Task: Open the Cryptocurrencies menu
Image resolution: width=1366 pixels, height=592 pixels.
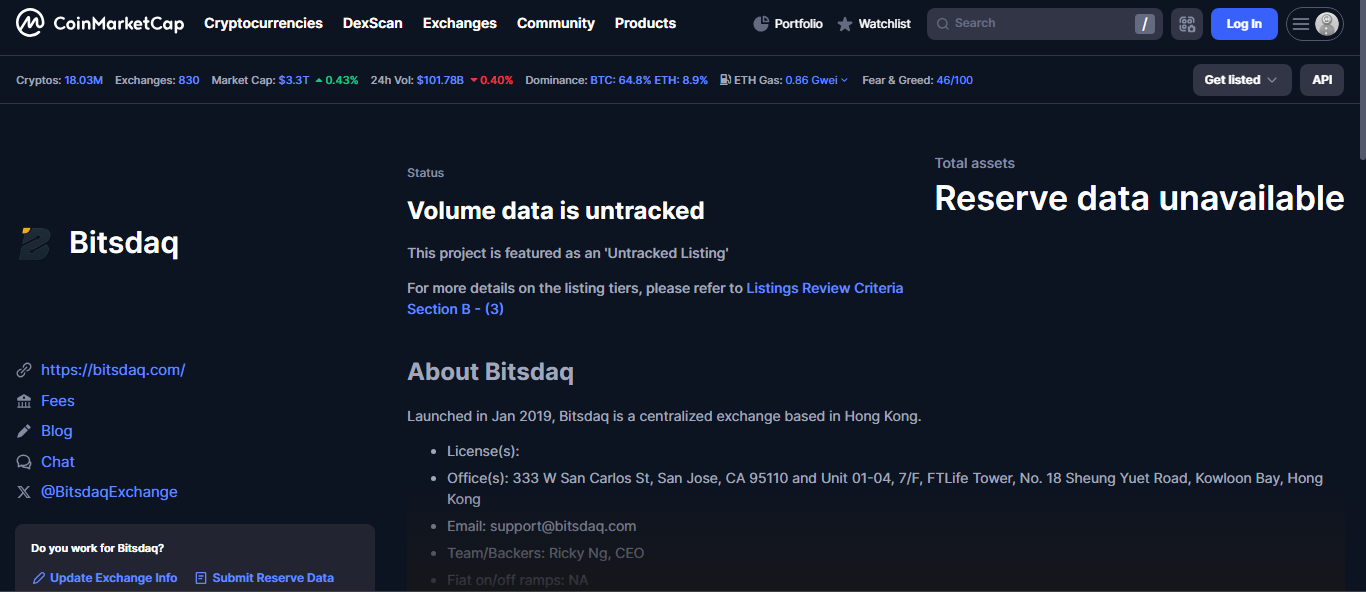Action: click(x=263, y=23)
